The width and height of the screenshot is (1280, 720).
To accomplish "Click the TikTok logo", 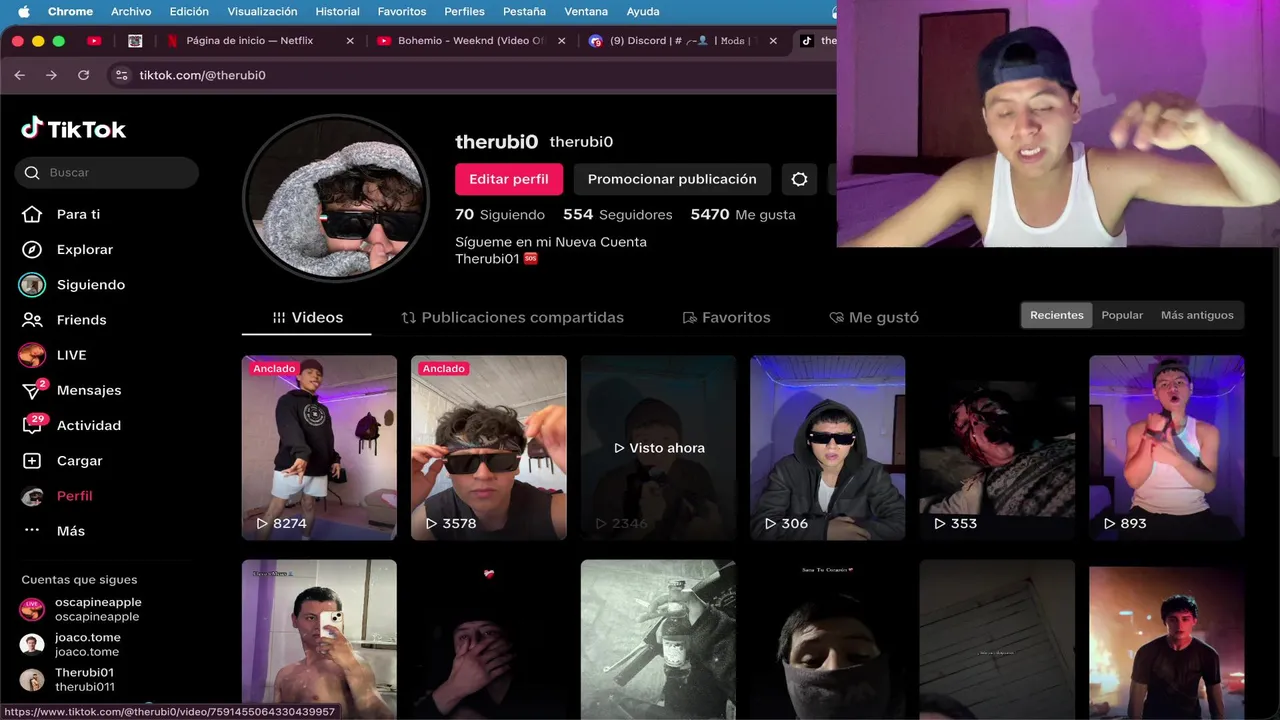I will (74, 129).
